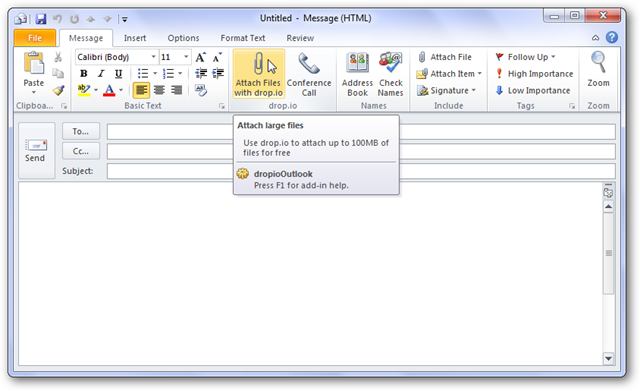Toggle High Importance flag
The height and width of the screenshot is (391, 640).
click(x=534, y=74)
